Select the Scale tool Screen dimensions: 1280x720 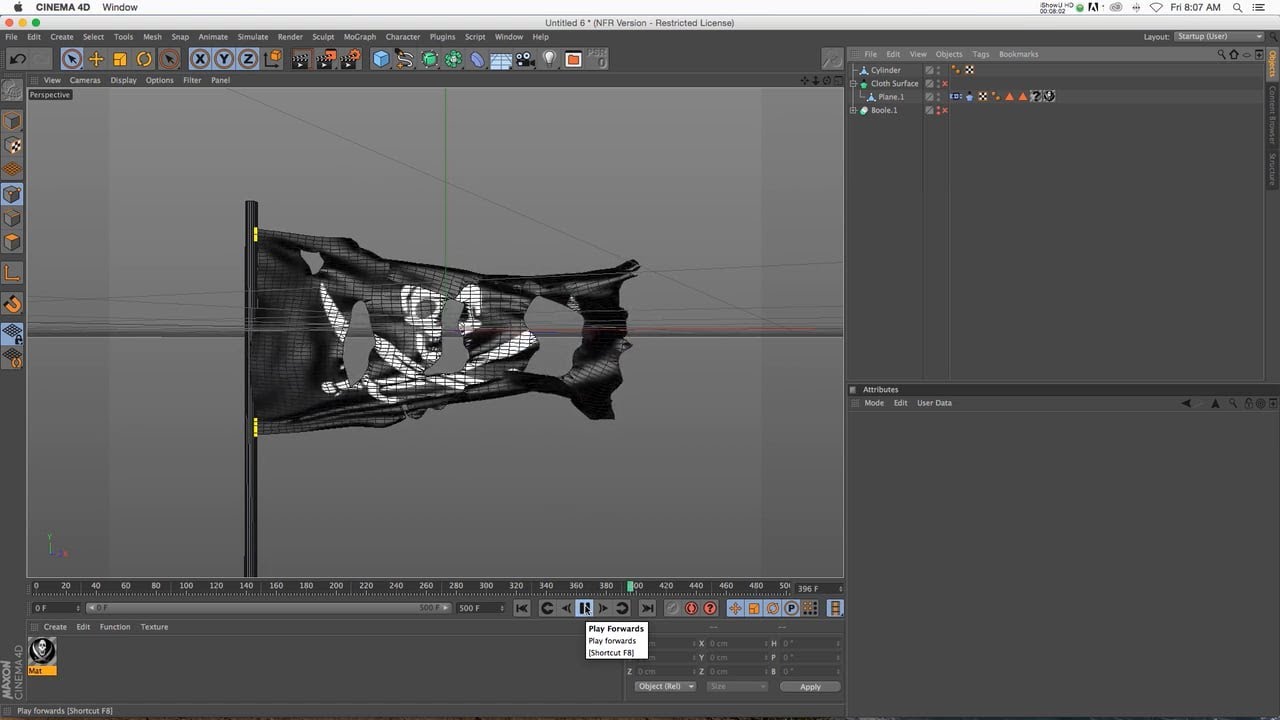click(x=120, y=59)
